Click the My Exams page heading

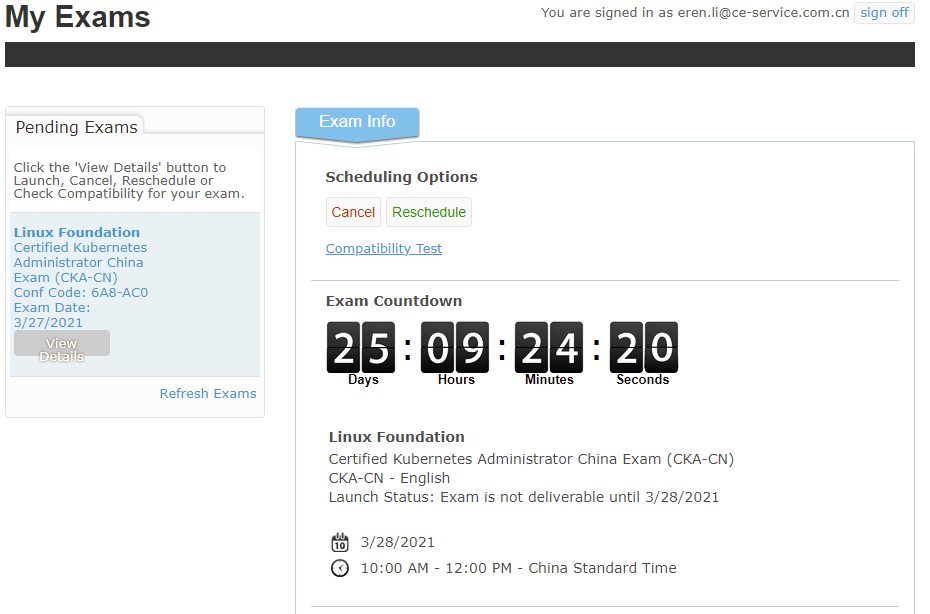coord(78,17)
